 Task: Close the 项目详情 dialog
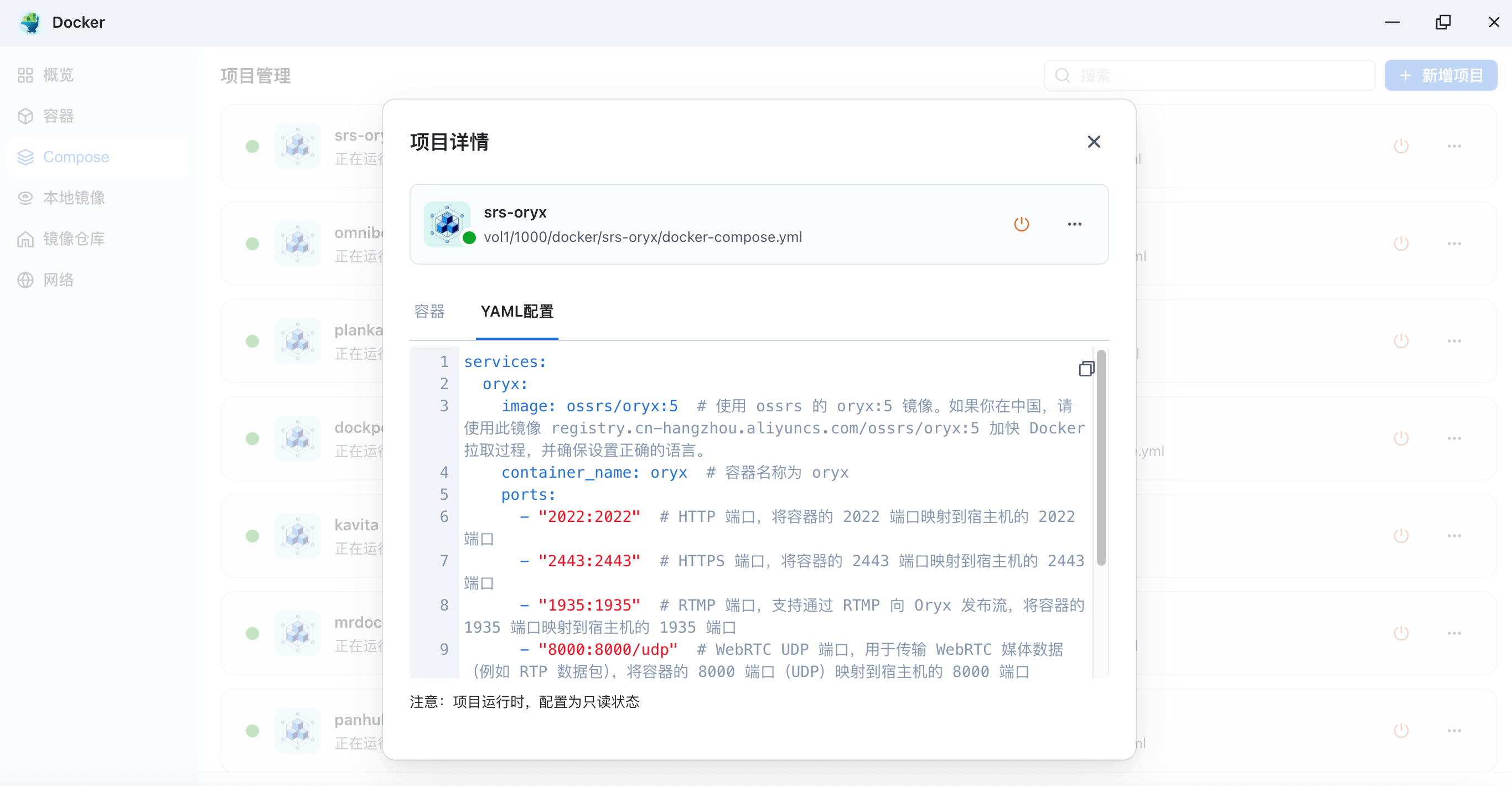pyautogui.click(x=1094, y=142)
